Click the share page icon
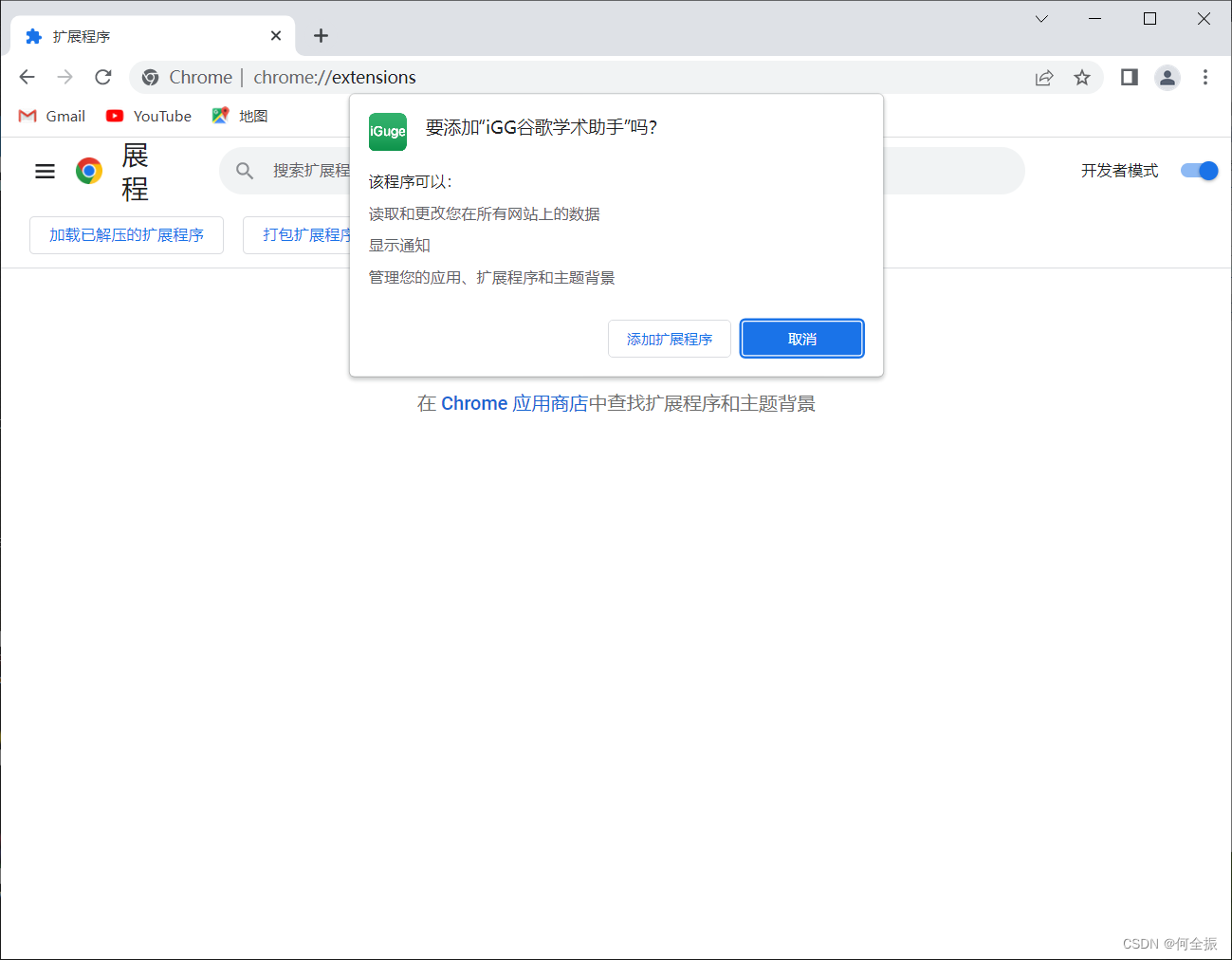This screenshot has height=960, width=1232. click(1044, 78)
